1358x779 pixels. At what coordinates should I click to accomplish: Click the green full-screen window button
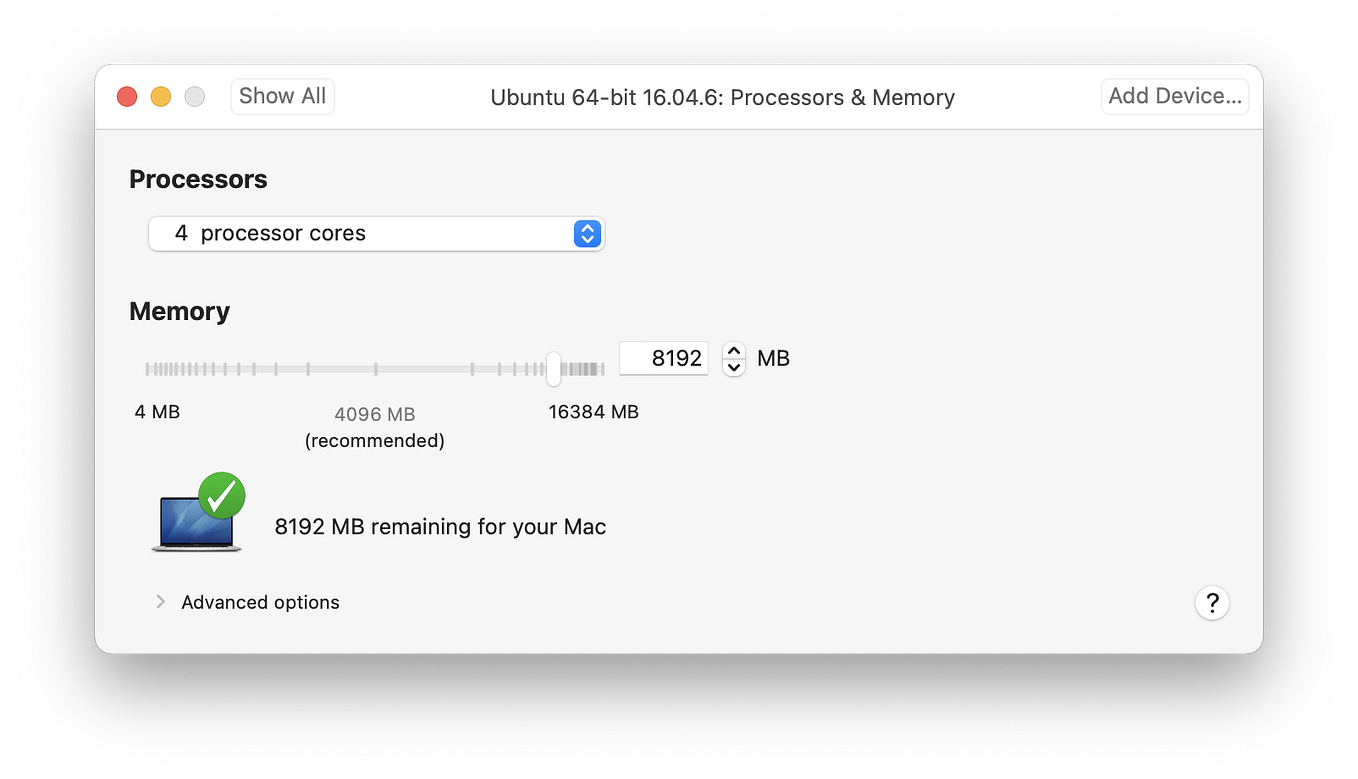pos(194,96)
